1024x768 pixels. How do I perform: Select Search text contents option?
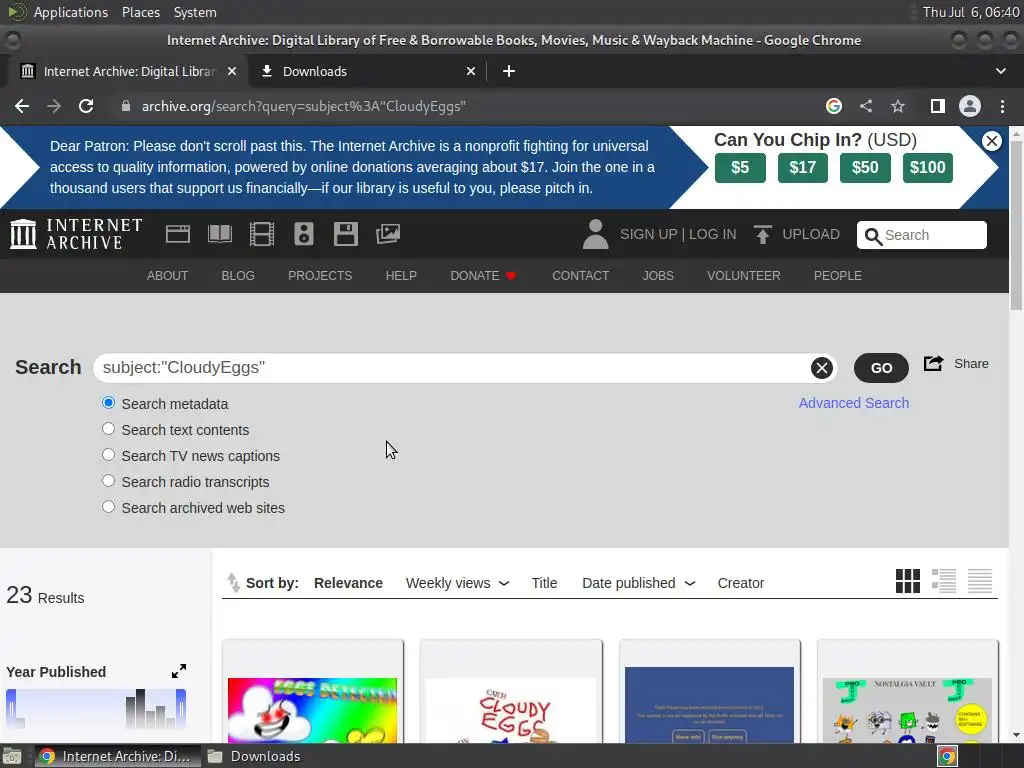(x=108, y=429)
